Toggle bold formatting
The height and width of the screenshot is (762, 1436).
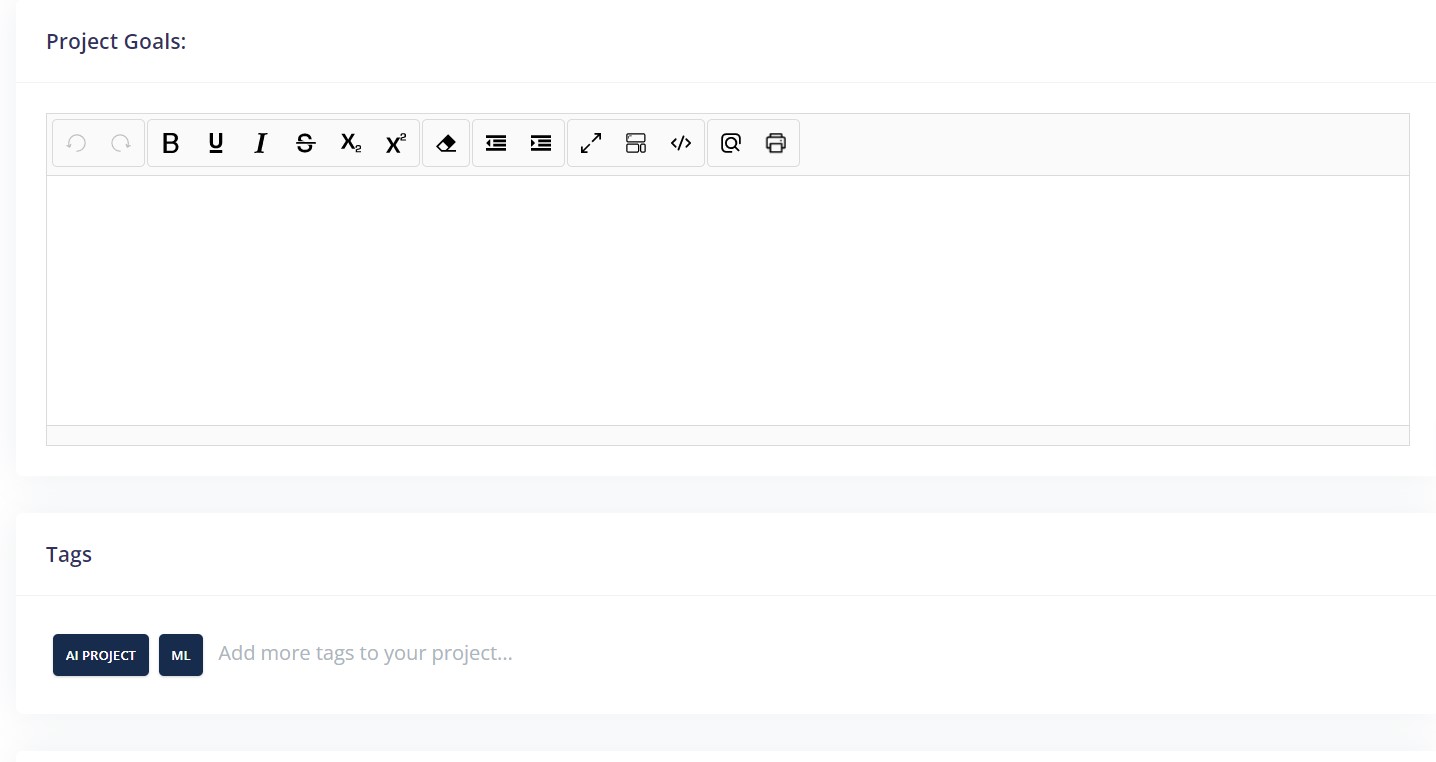[x=171, y=143]
